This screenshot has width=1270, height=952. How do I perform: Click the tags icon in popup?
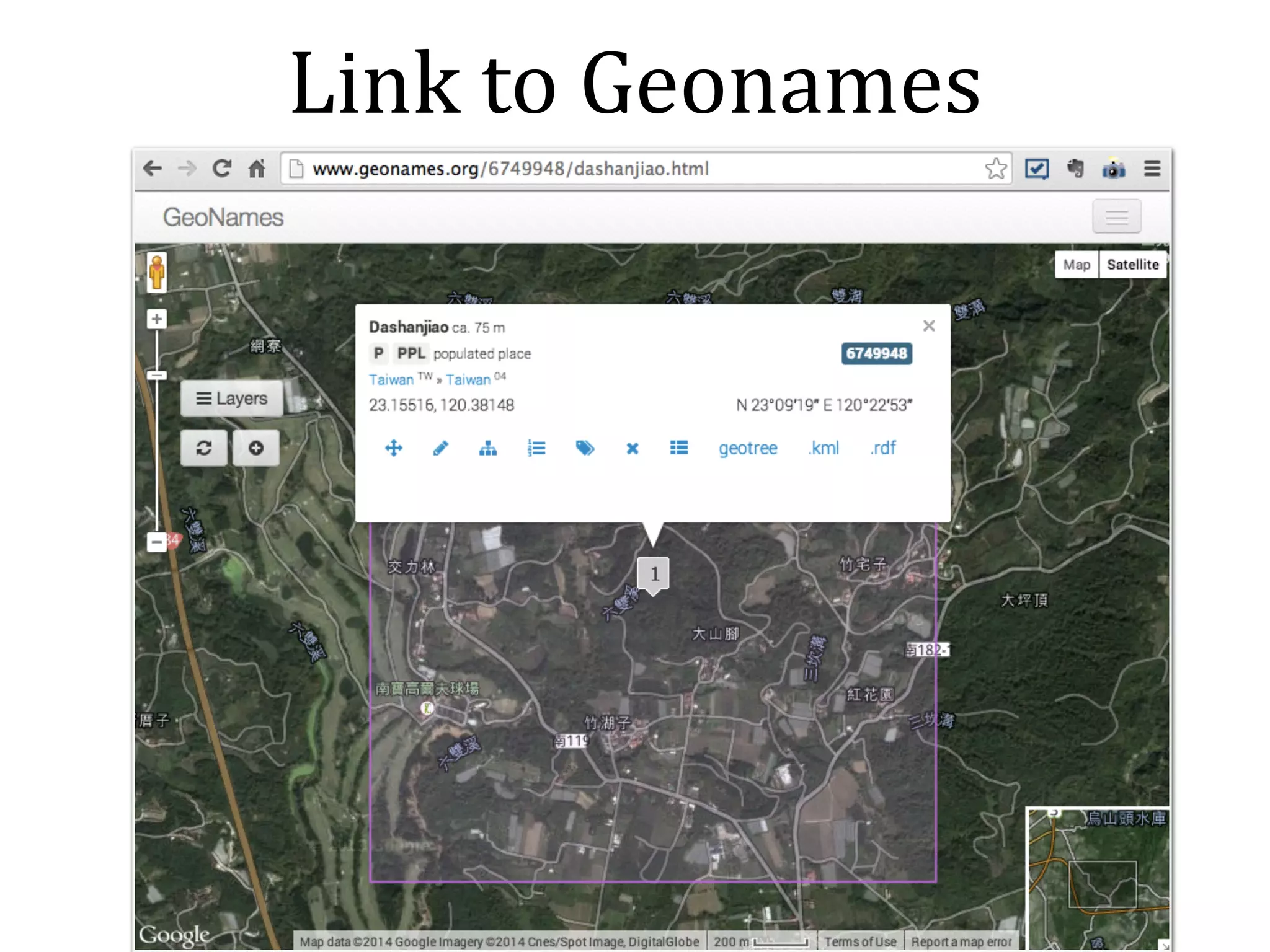click(585, 448)
